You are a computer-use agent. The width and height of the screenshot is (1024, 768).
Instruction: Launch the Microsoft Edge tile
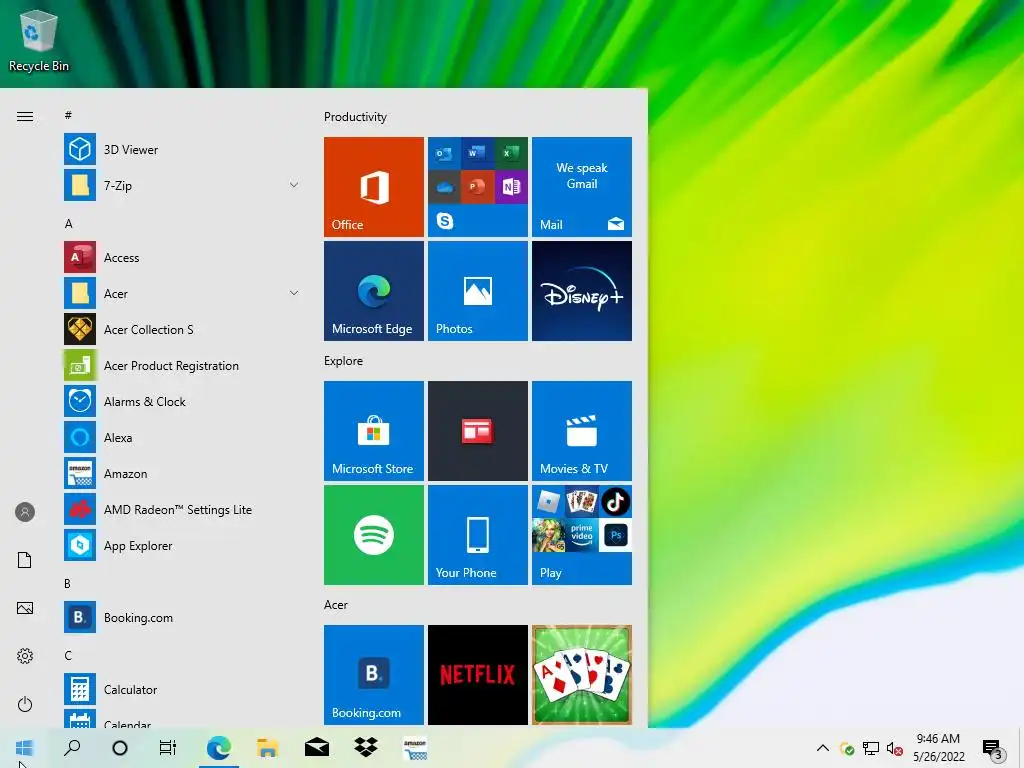click(x=374, y=291)
